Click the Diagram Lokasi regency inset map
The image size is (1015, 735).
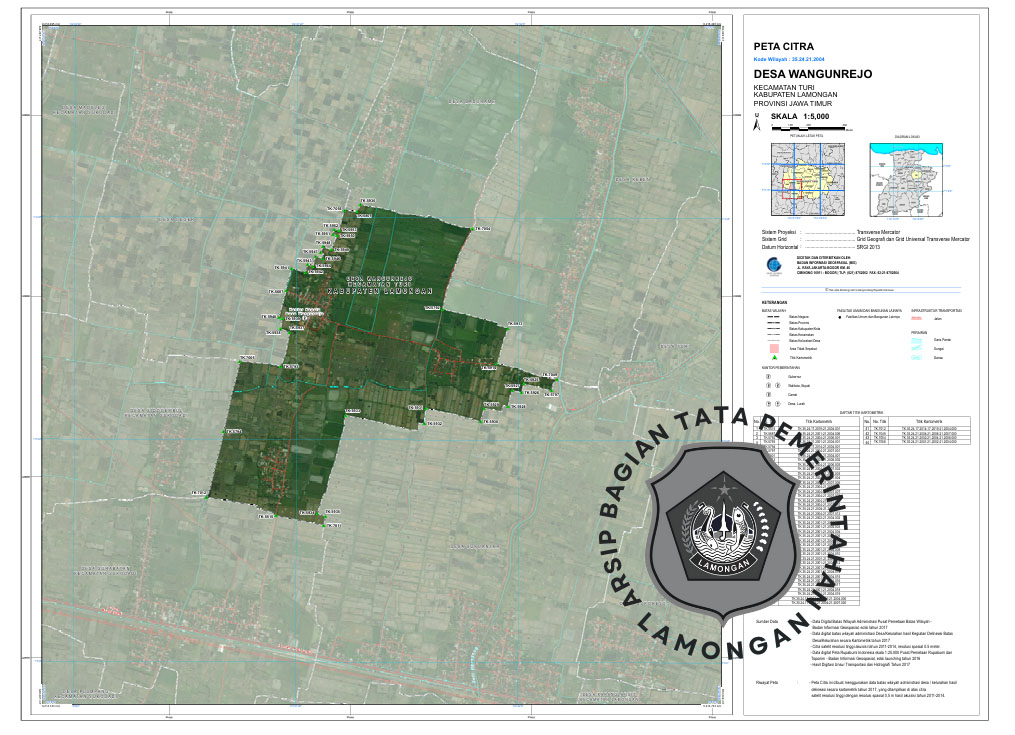[x=909, y=179]
